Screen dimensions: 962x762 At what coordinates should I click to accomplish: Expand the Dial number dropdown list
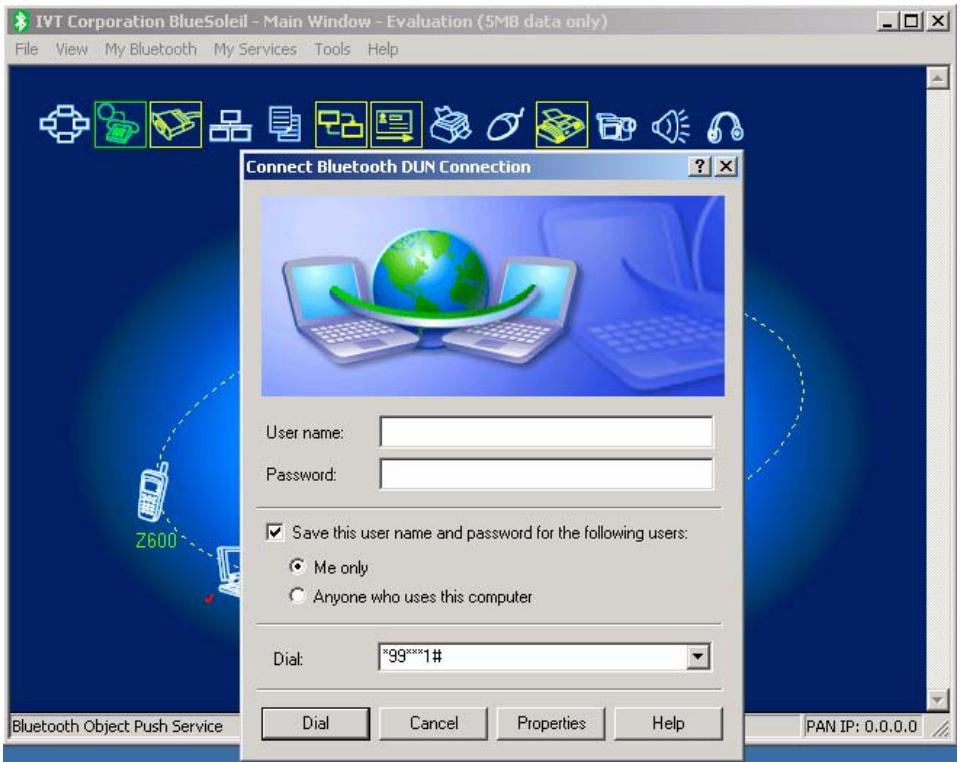point(698,656)
